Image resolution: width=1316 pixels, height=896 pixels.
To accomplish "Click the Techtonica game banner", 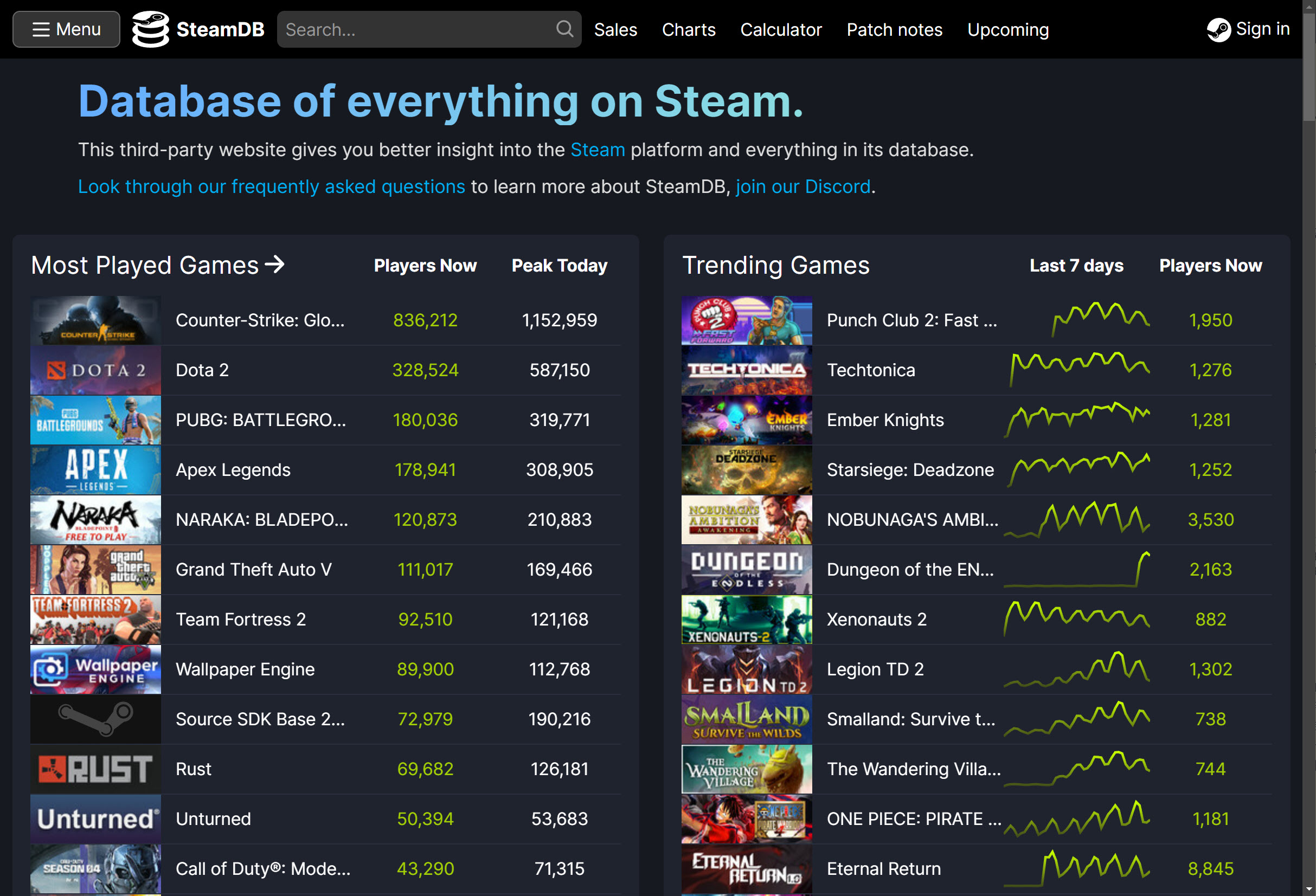I will point(746,370).
